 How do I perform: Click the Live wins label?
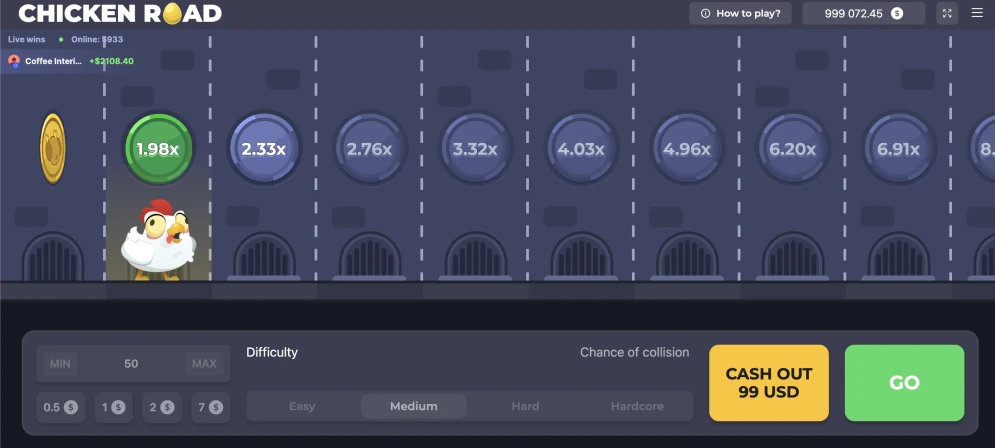(27, 39)
